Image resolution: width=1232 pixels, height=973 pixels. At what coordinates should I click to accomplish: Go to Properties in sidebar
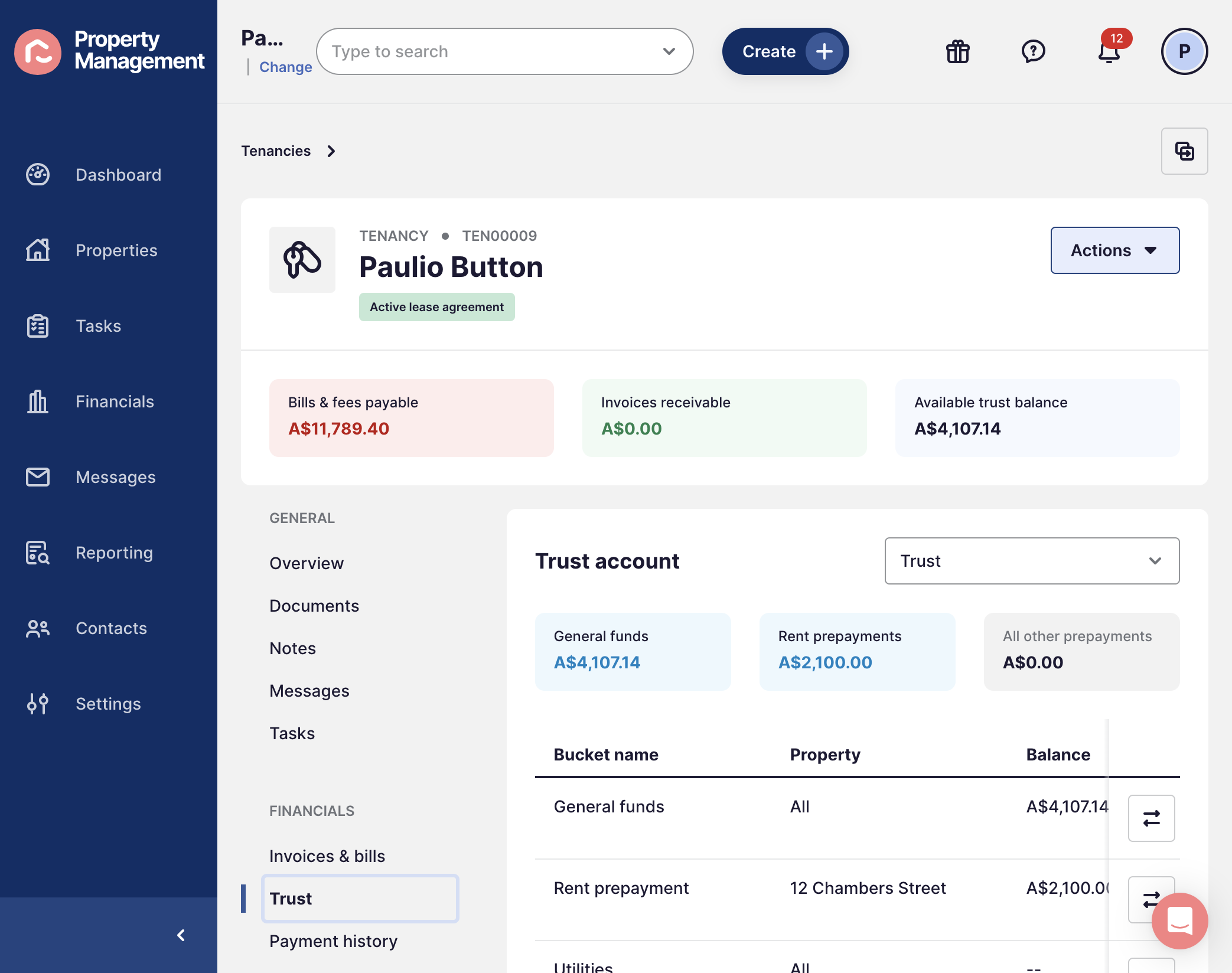point(116,250)
